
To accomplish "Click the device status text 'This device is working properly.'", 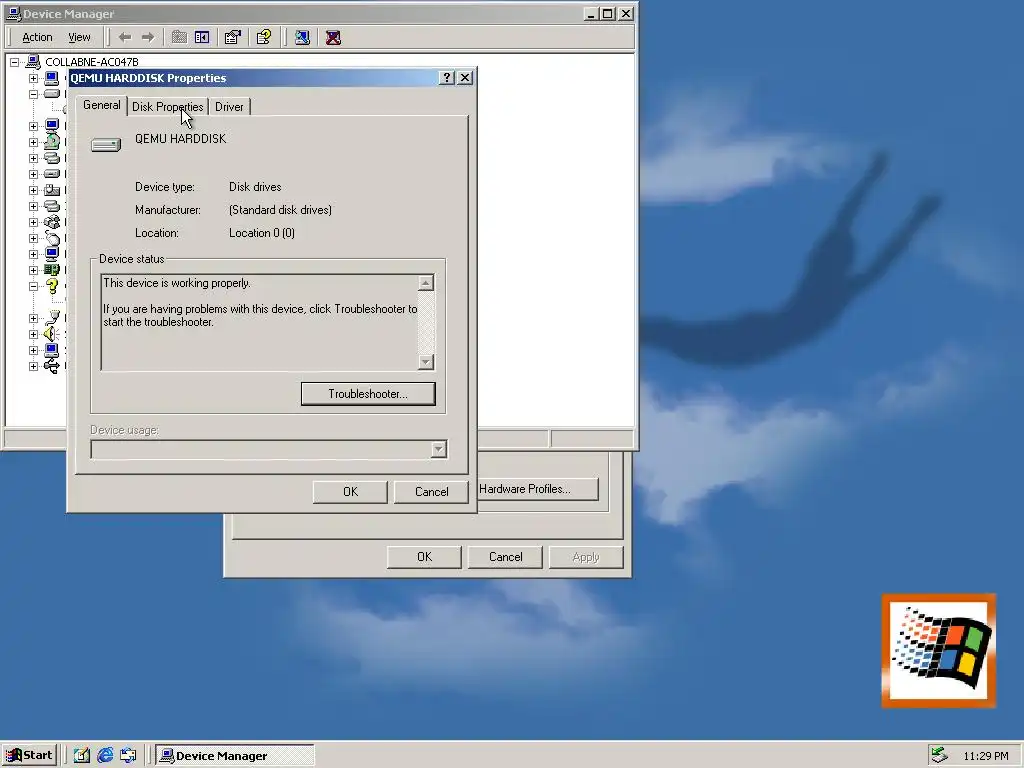I will (177, 283).
